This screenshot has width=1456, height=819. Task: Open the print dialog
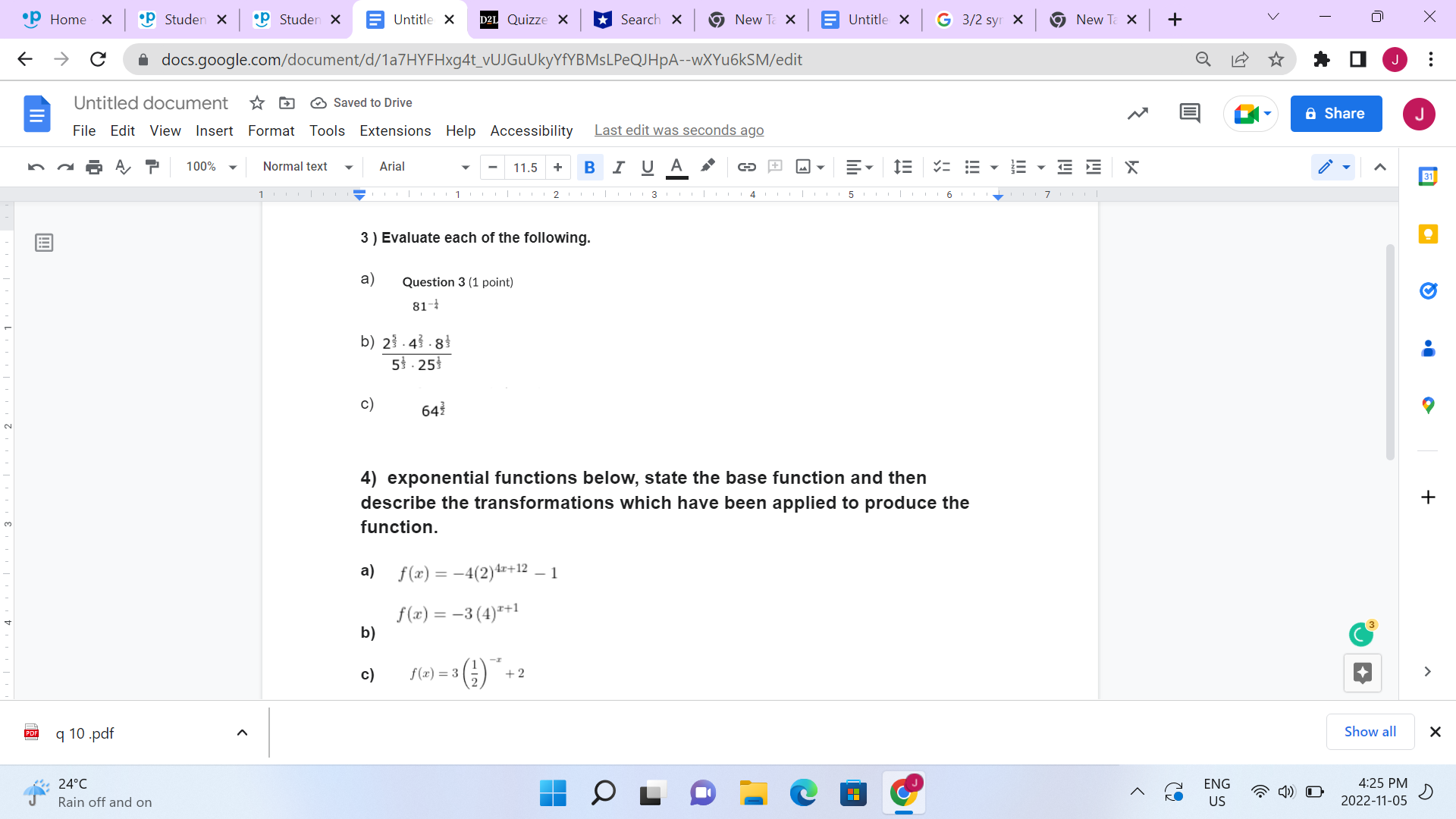coord(94,167)
